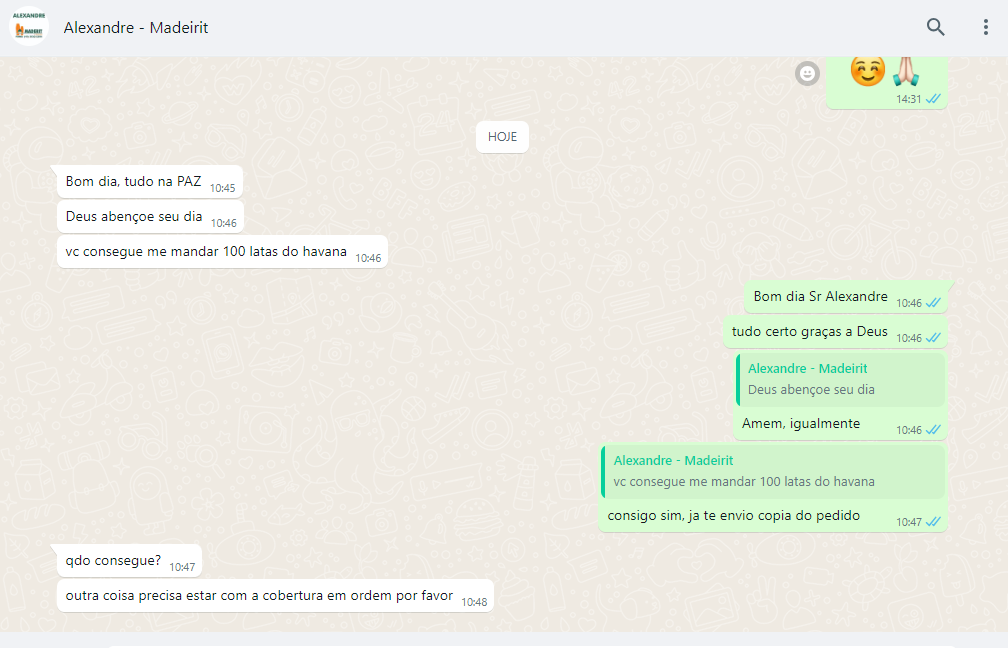Jump to the quoted '100 latas do havana' message

point(772,471)
